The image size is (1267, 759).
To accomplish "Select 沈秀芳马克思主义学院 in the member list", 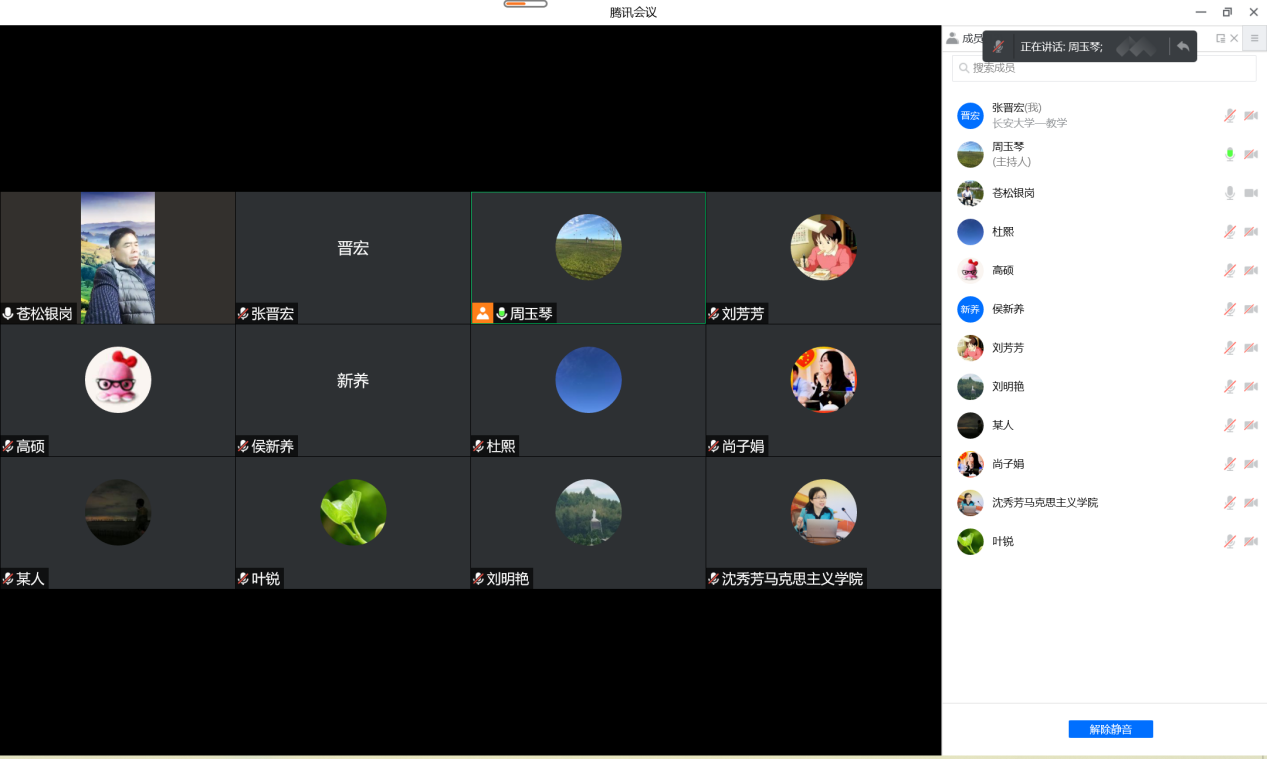I will (1044, 502).
